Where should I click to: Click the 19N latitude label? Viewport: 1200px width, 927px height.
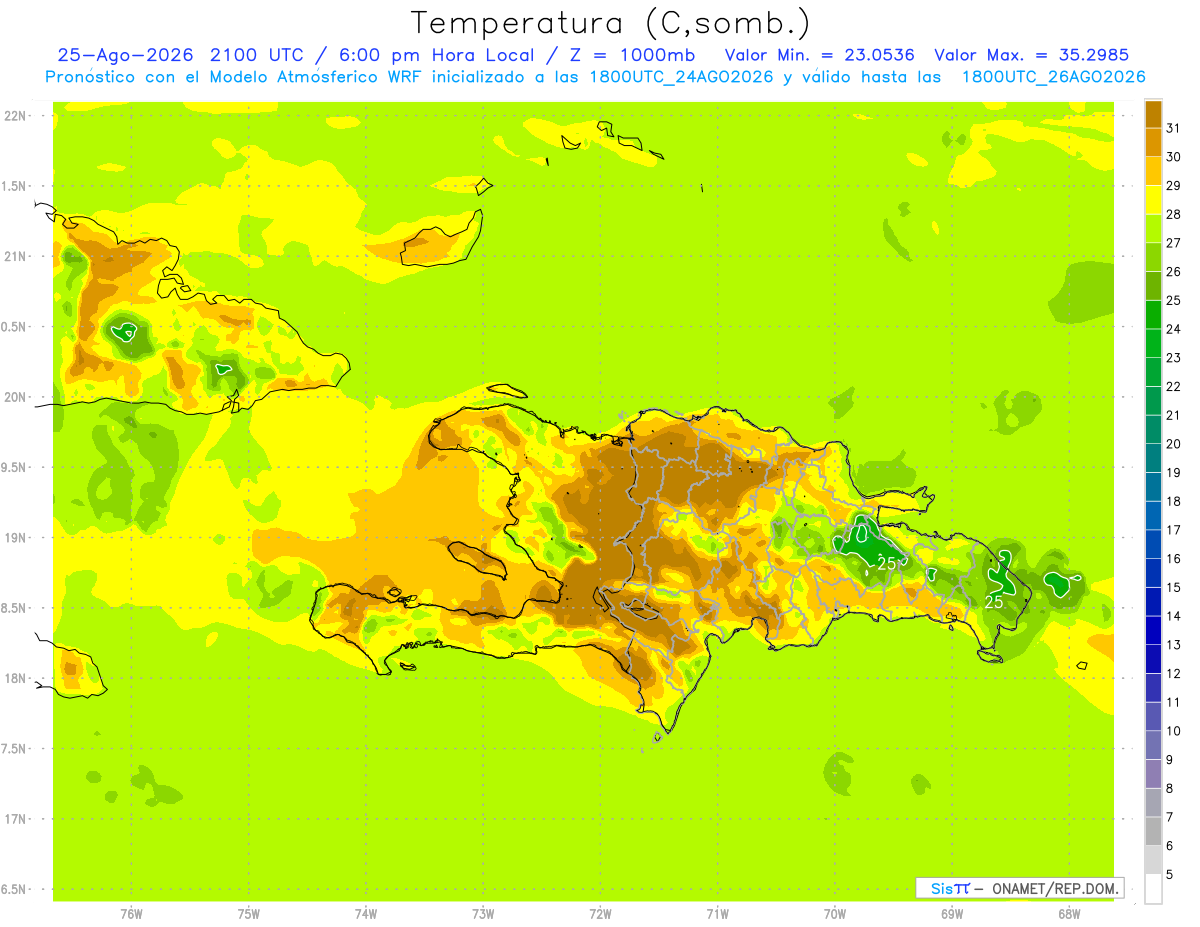coord(15,538)
